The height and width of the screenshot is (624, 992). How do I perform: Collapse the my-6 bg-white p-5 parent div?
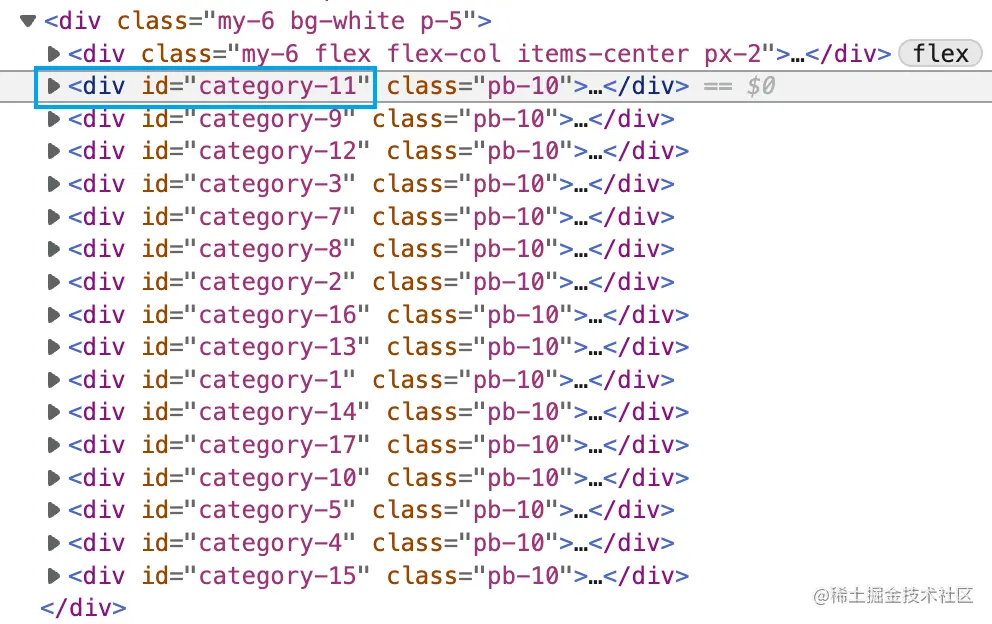pyautogui.click(x=28, y=21)
